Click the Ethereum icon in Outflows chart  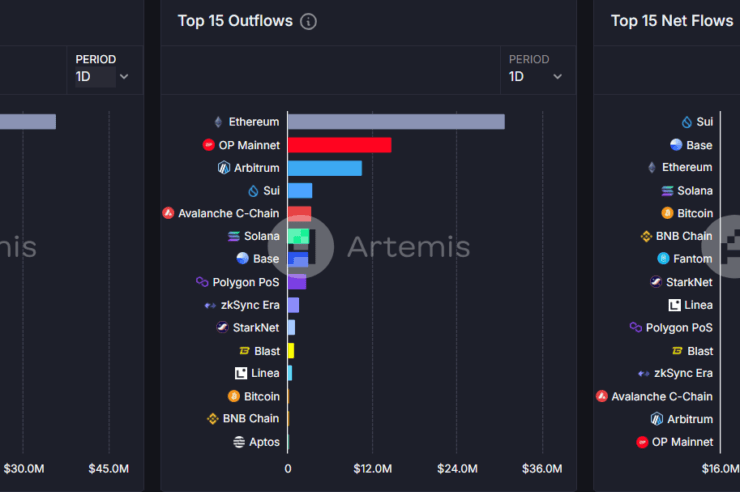point(218,122)
